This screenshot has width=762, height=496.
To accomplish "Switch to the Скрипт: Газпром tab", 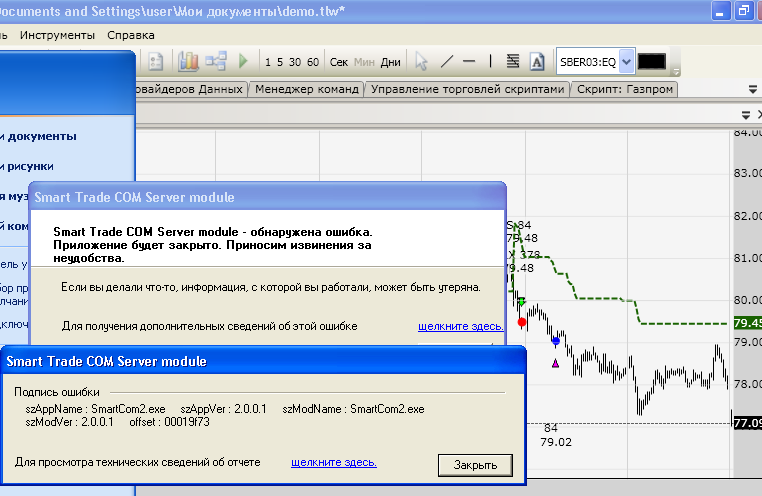I will tap(624, 89).
